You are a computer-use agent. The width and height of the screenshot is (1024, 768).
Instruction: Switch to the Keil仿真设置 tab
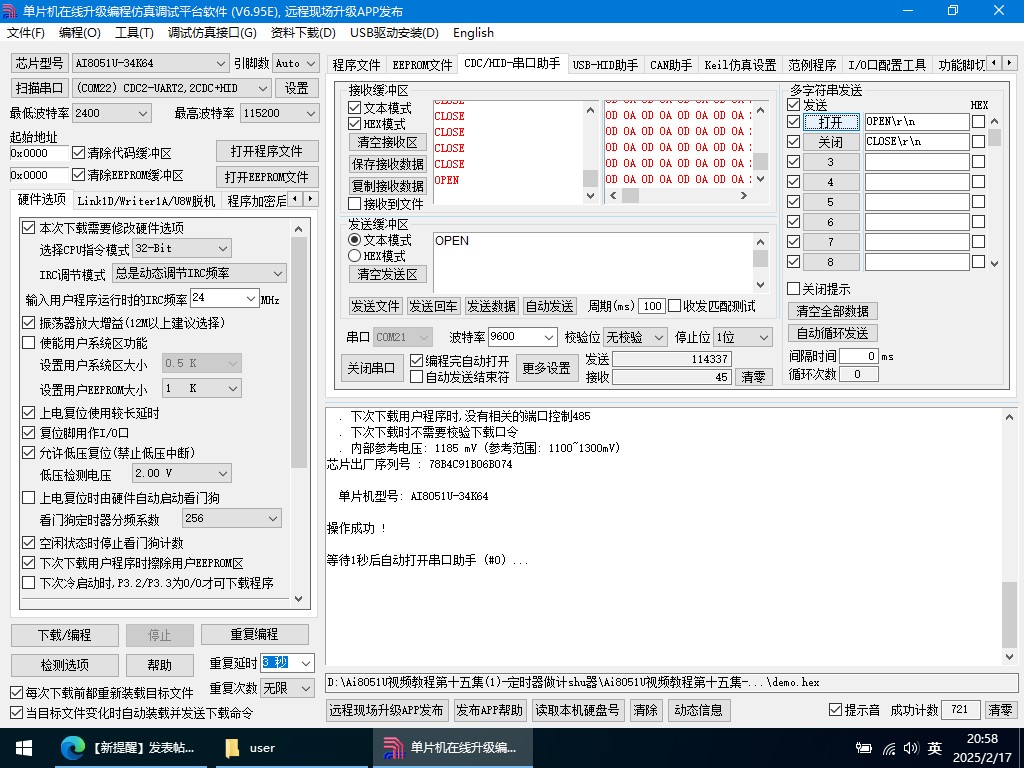click(x=740, y=65)
